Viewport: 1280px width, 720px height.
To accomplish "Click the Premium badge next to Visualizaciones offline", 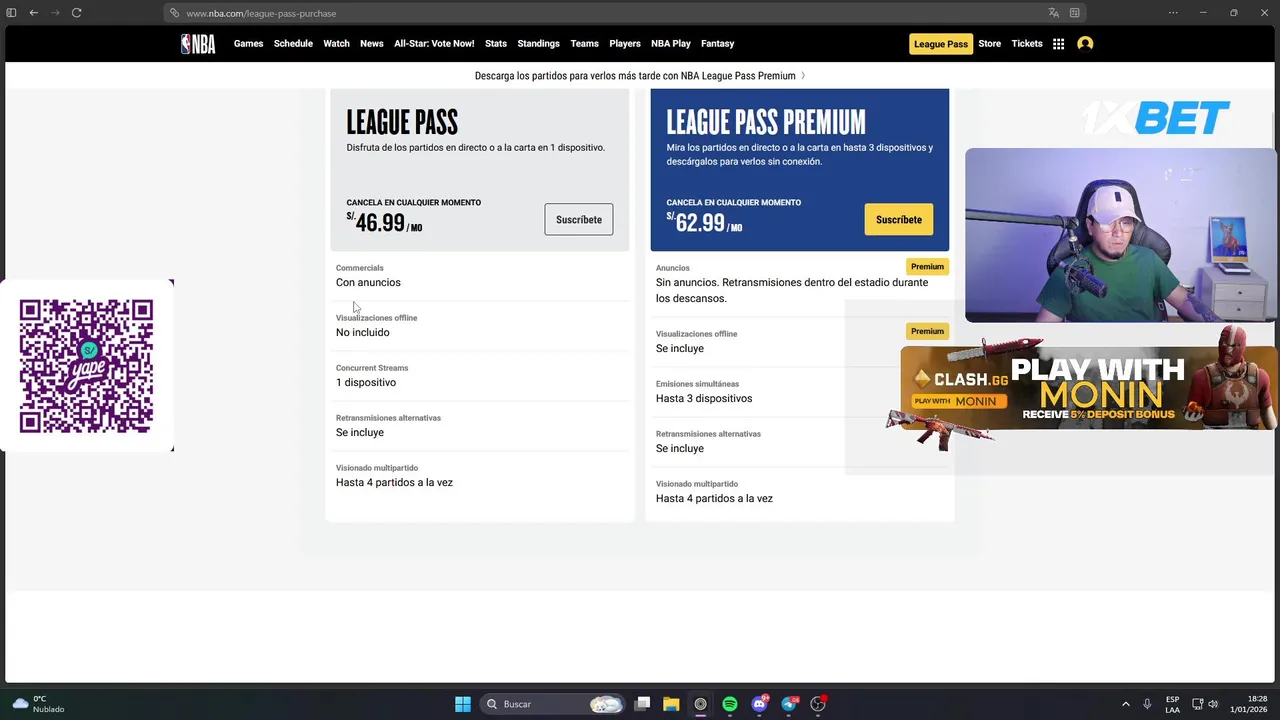I will pos(927,331).
